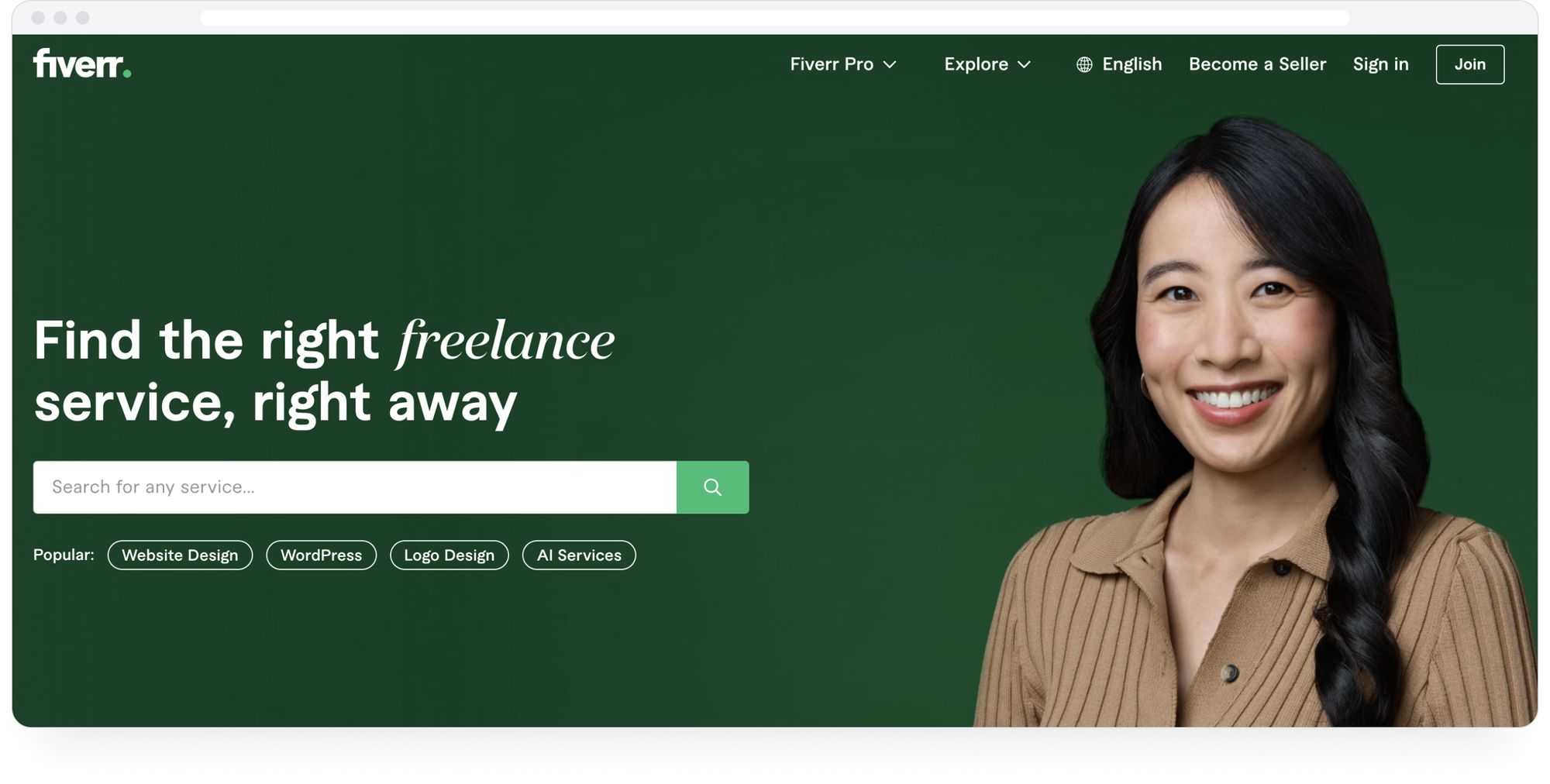Viewport: 1550px width, 784px height.
Task: Change language from English
Action: tap(1119, 64)
